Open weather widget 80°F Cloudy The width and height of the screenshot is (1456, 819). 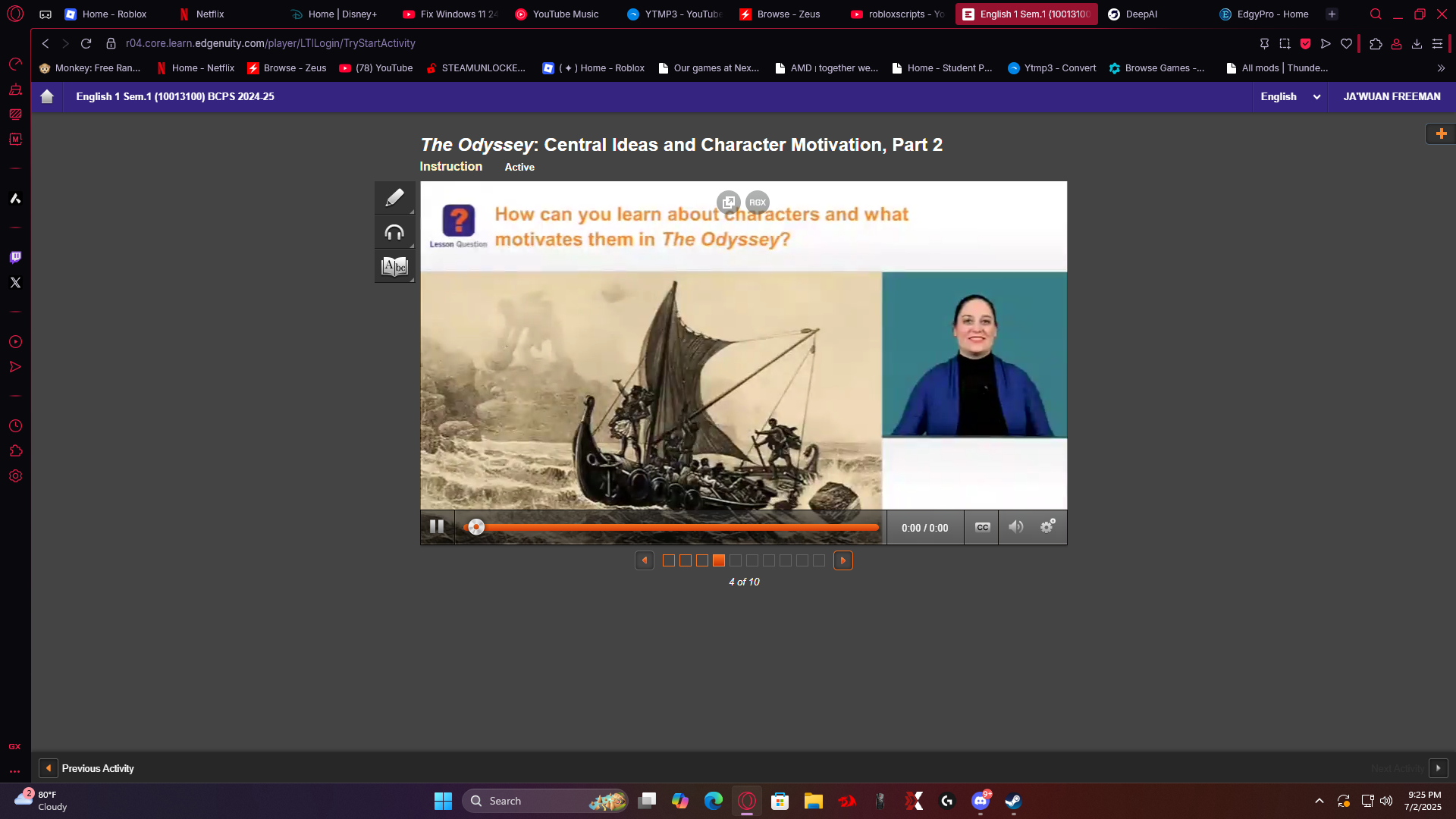click(x=42, y=801)
